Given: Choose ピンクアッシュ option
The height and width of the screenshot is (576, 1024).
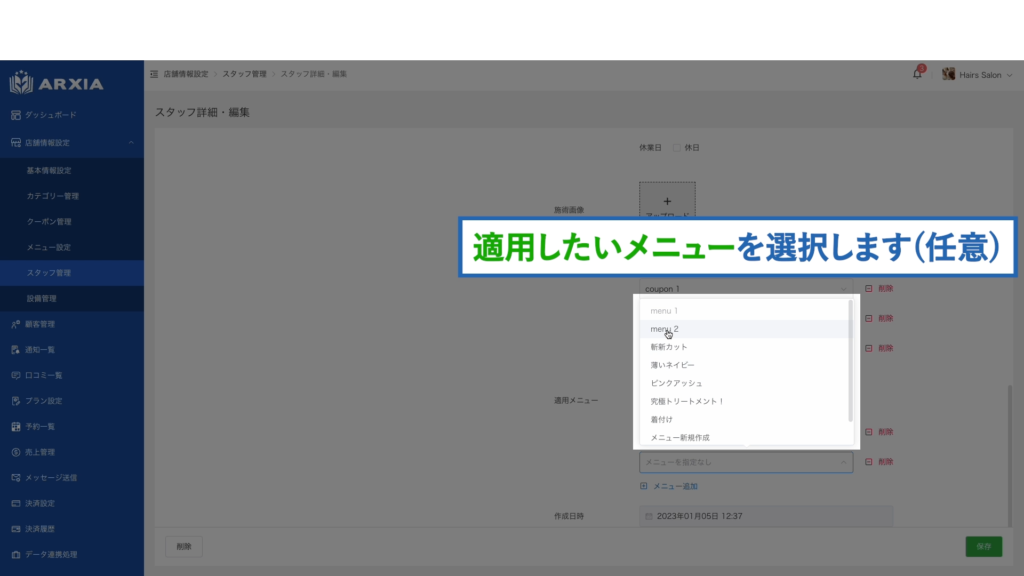Looking at the screenshot, I should coord(744,383).
